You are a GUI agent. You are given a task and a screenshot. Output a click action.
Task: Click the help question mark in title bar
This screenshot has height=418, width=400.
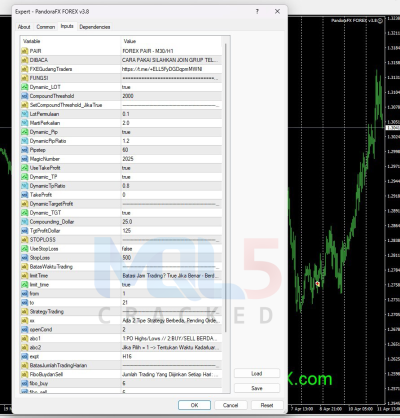click(x=257, y=11)
